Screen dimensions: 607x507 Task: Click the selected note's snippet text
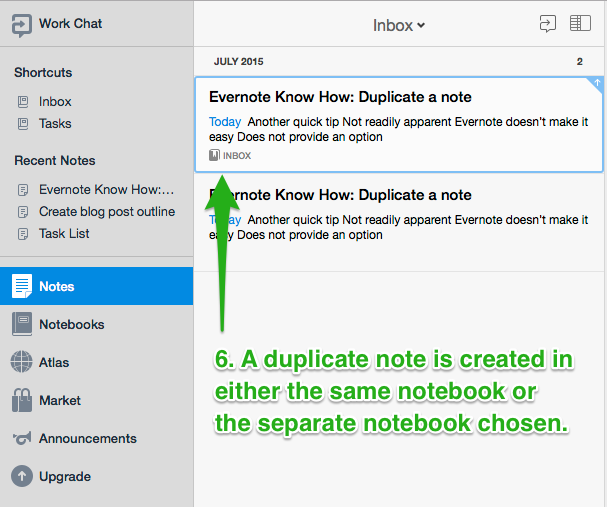coord(398,129)
